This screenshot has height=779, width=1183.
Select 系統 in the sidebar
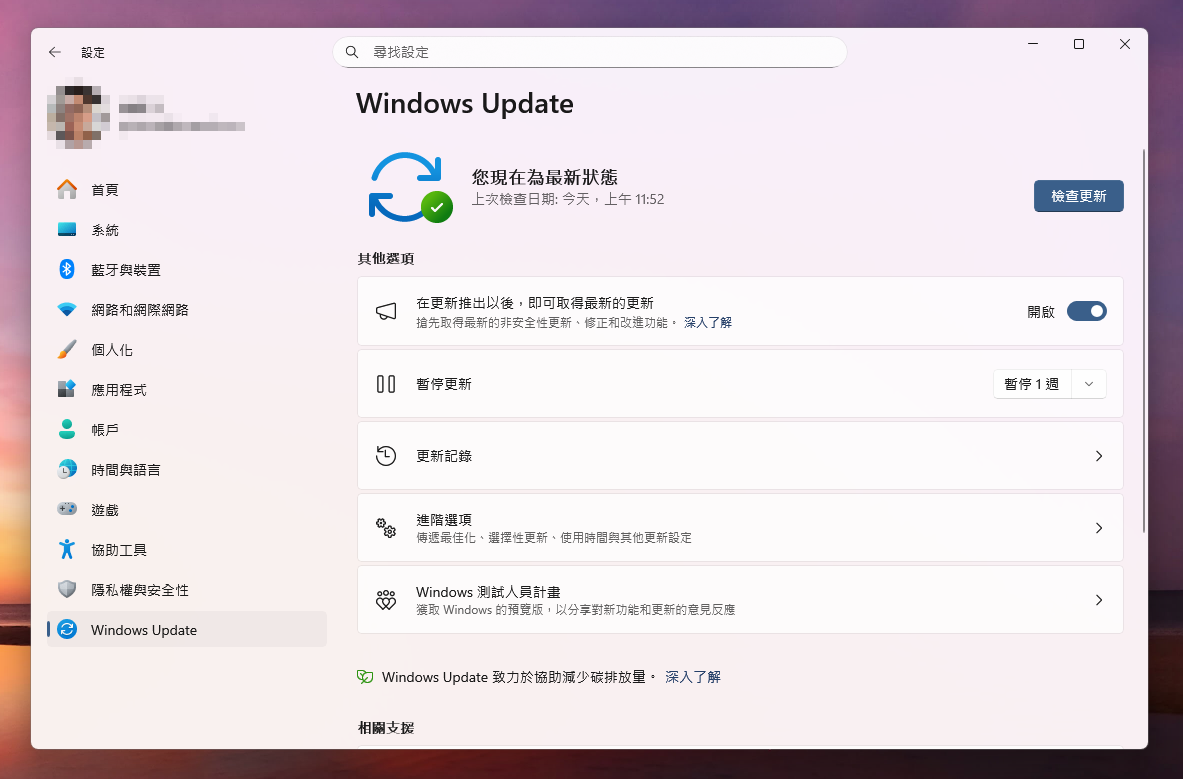click(105, 230)
